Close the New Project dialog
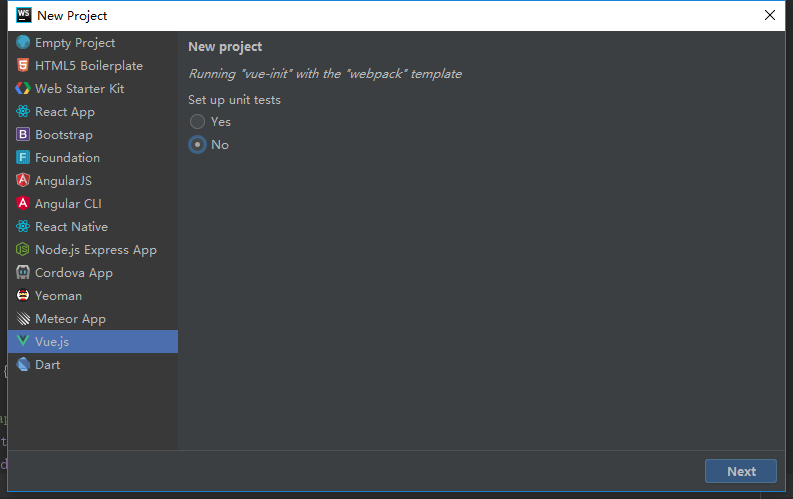Screen dimensions: 793x499 pyautogui.click(x=770, y=15)
